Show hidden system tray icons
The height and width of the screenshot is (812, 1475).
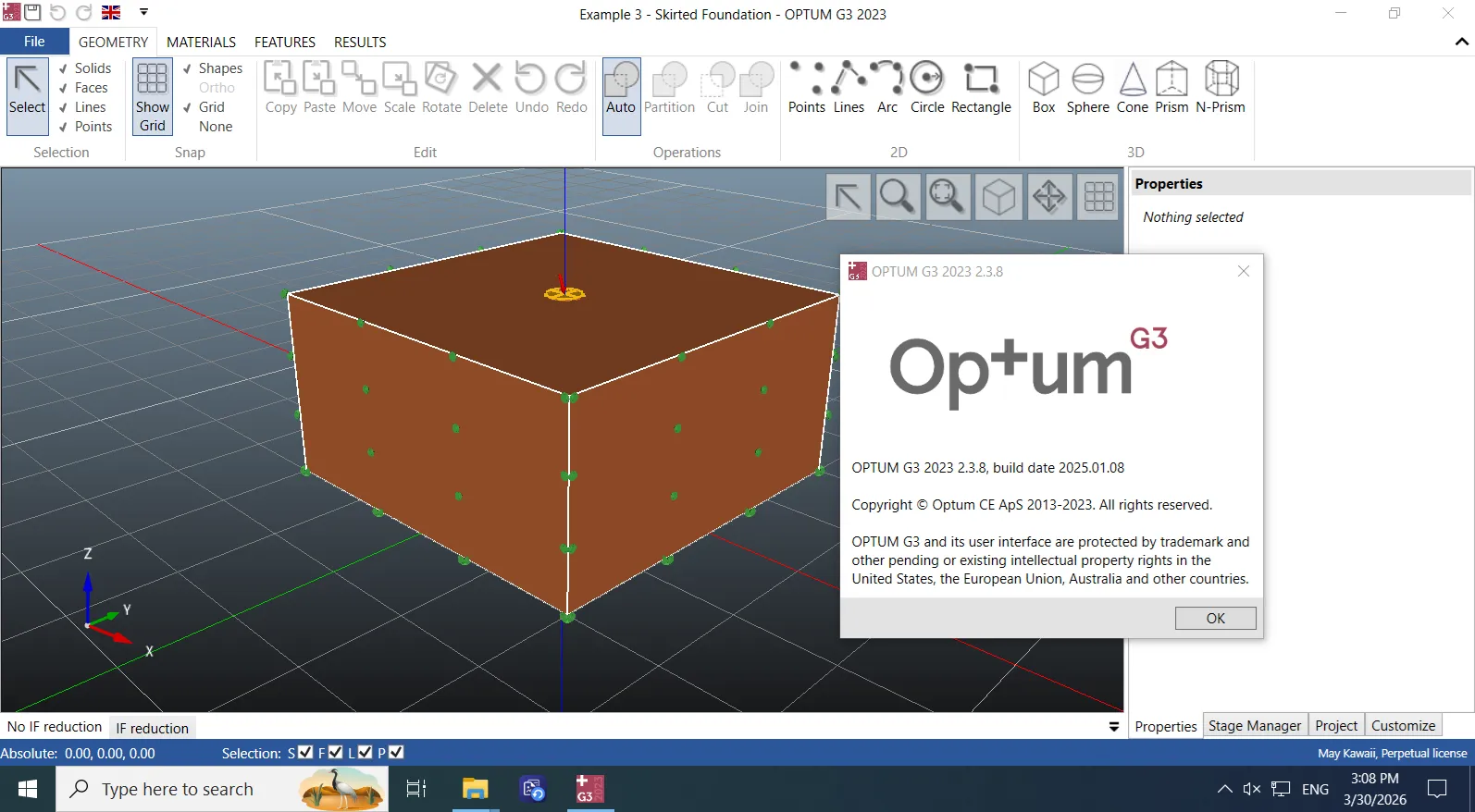click(x=1224, y=789)
